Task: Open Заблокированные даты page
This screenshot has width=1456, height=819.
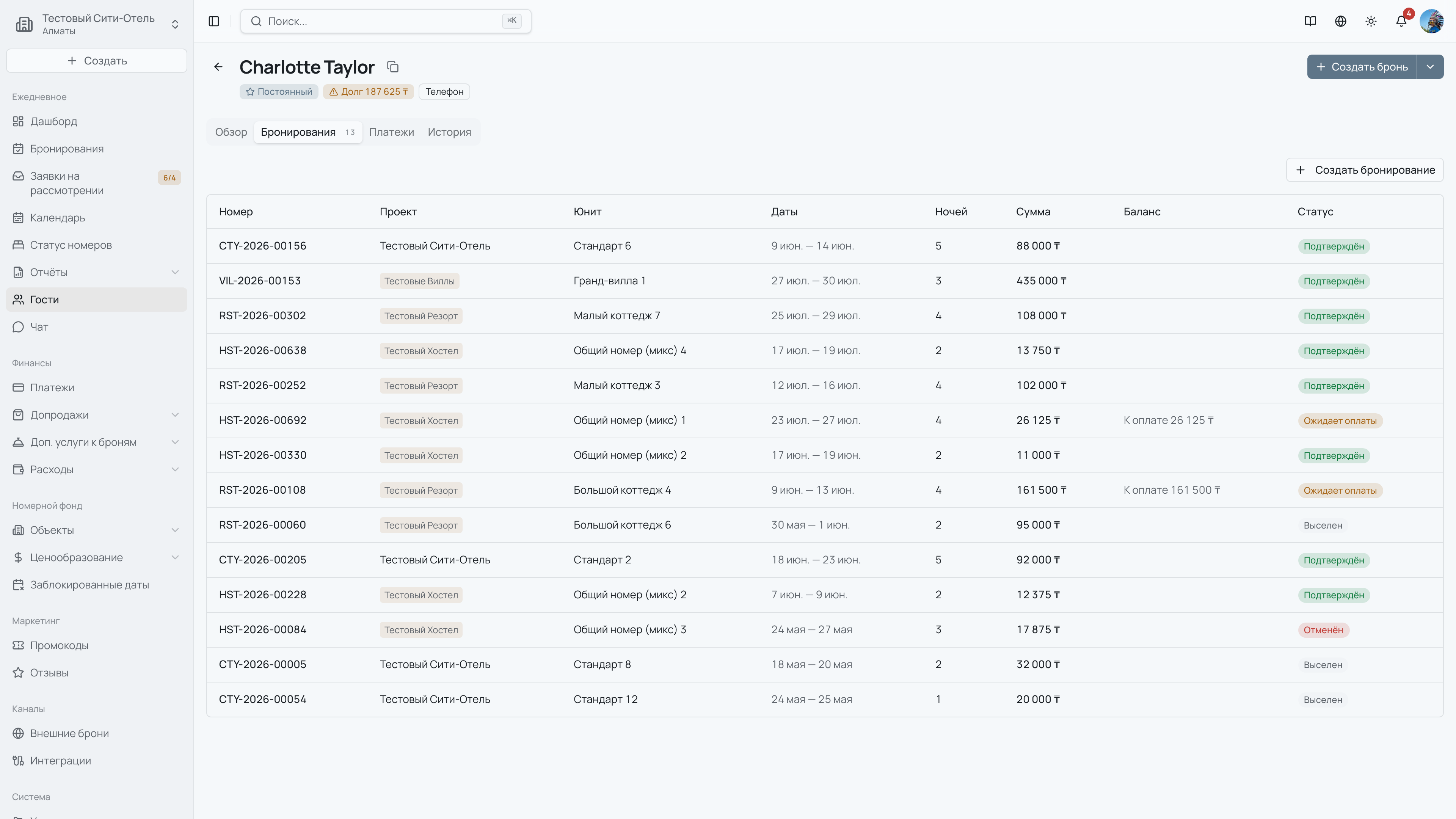Action: point(97,585)
